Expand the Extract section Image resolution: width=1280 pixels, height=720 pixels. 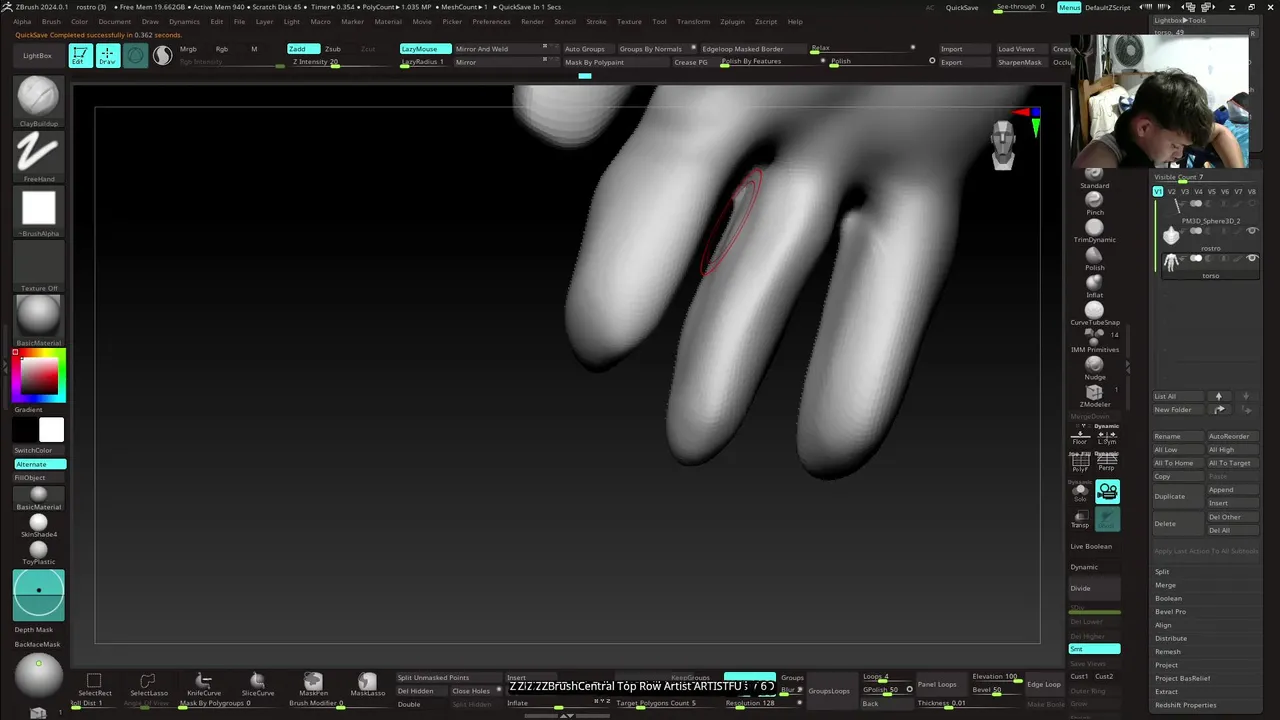point(1166,692)
